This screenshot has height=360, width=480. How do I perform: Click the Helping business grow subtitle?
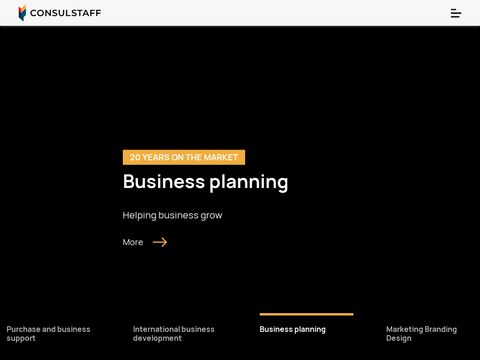pyautogui.click(x=172, y=215)
